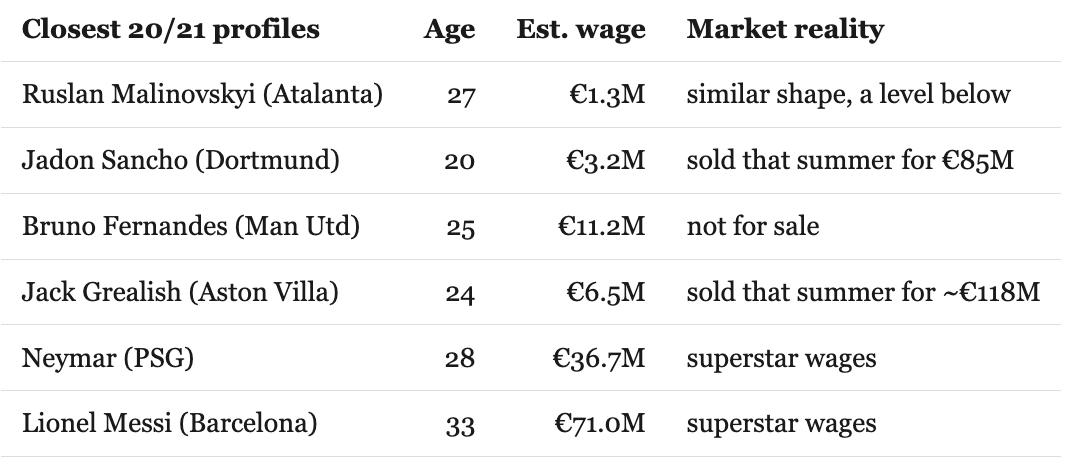This screenshot has width=1070, height=464.
Task: Select the Ruslan Malinovskyi (Atalanta) cell
Action: coord(202,94)
